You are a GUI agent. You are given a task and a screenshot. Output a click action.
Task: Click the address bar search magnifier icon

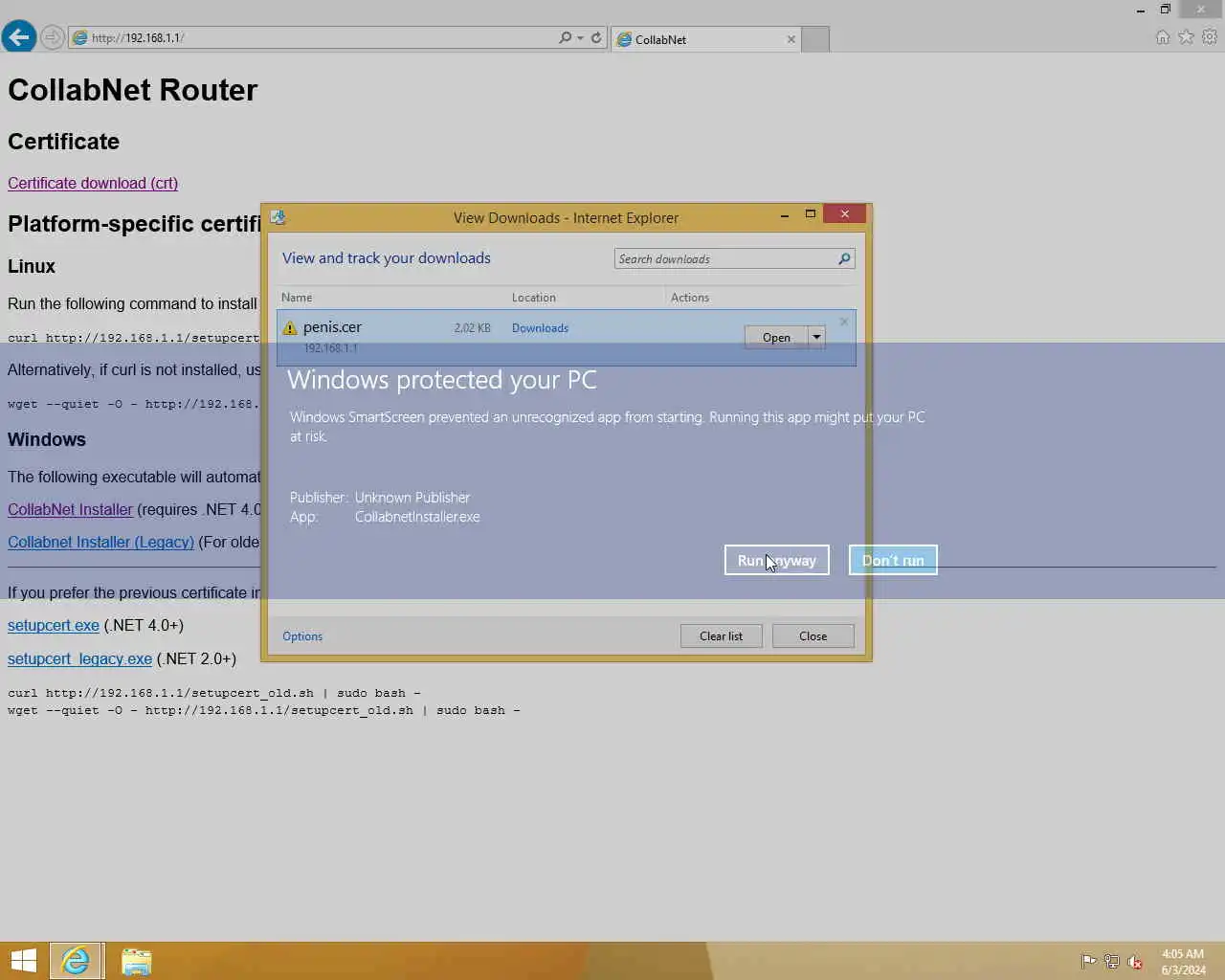tap(565, 37)
